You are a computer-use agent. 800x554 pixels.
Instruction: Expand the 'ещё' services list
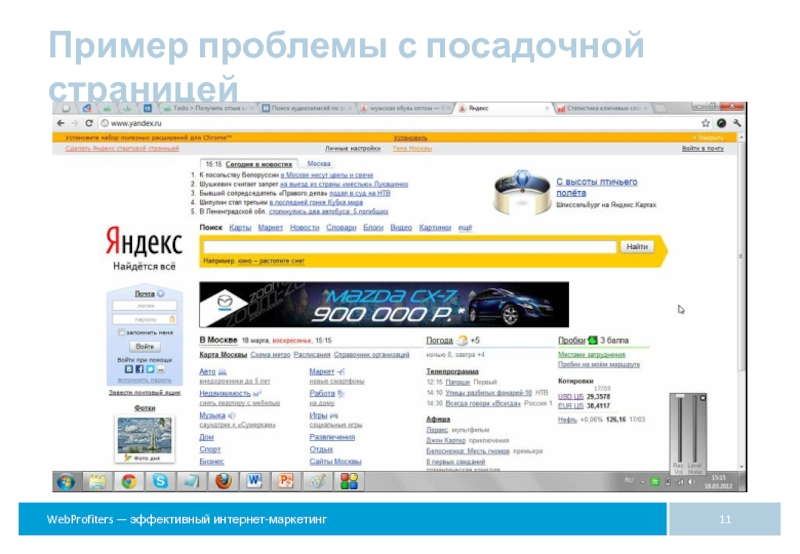click(465, 228)
